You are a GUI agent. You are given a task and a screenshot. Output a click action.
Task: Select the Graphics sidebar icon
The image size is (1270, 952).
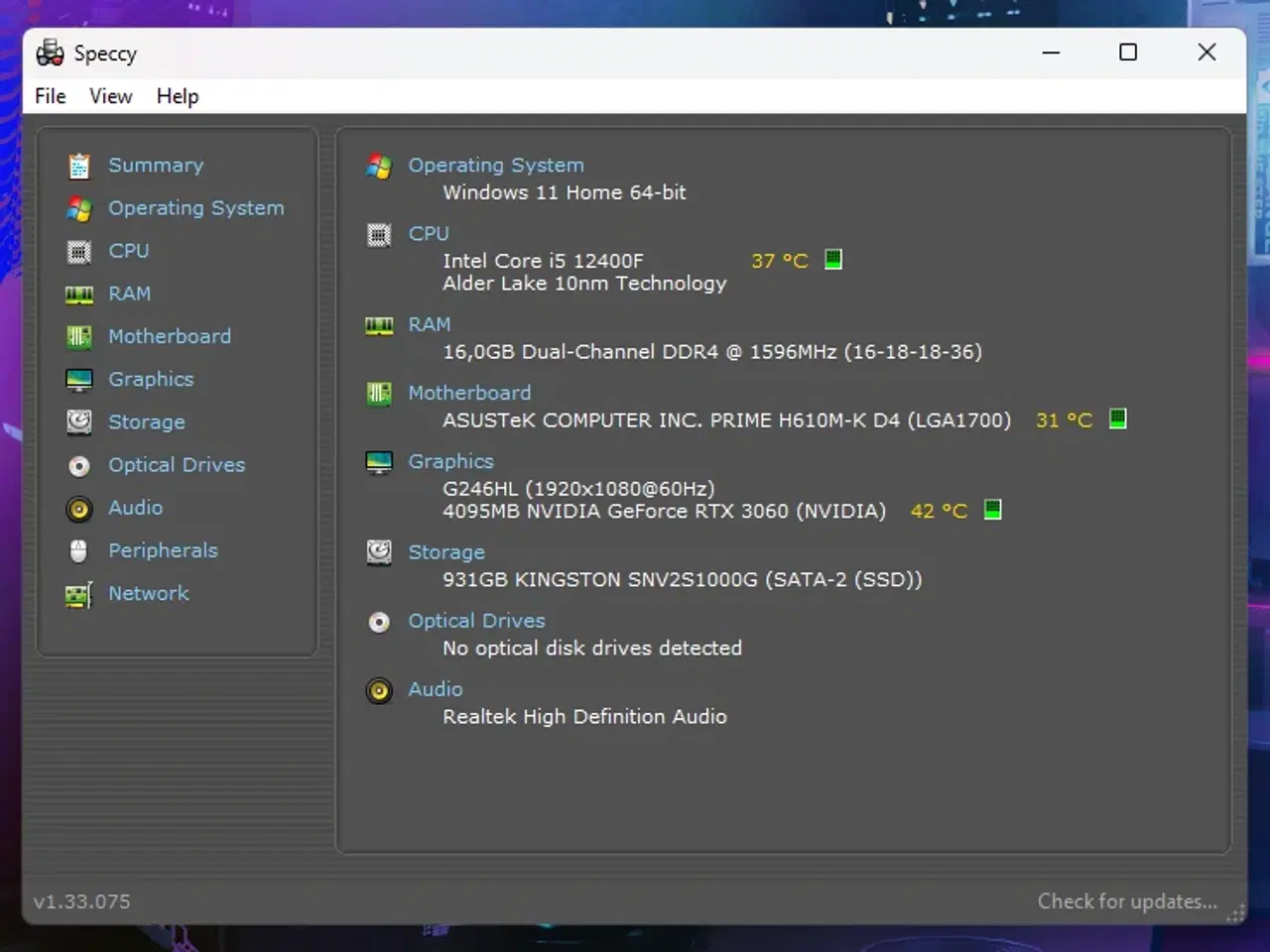79,379
